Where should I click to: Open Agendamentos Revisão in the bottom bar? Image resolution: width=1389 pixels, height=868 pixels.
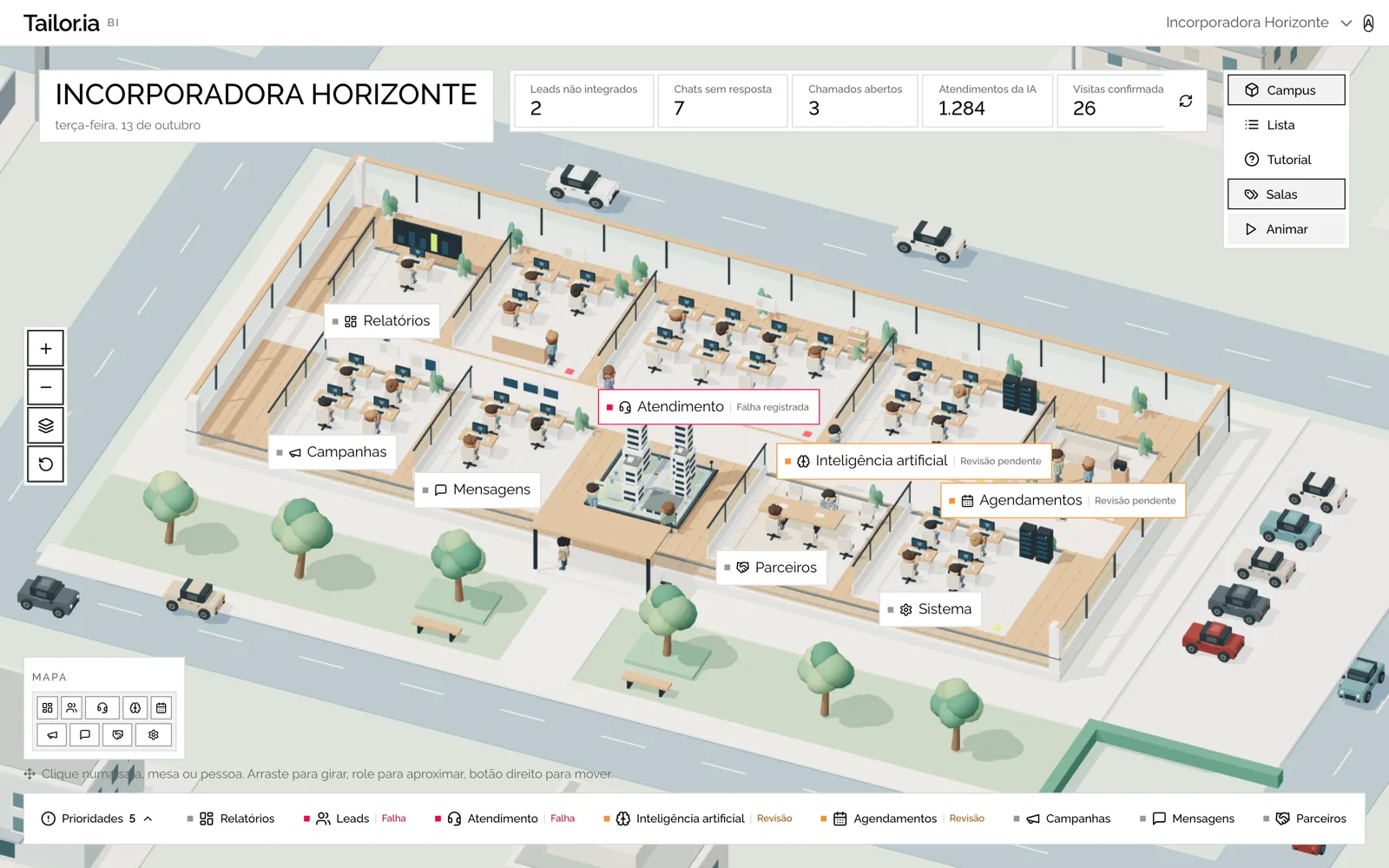pos(902,819)
